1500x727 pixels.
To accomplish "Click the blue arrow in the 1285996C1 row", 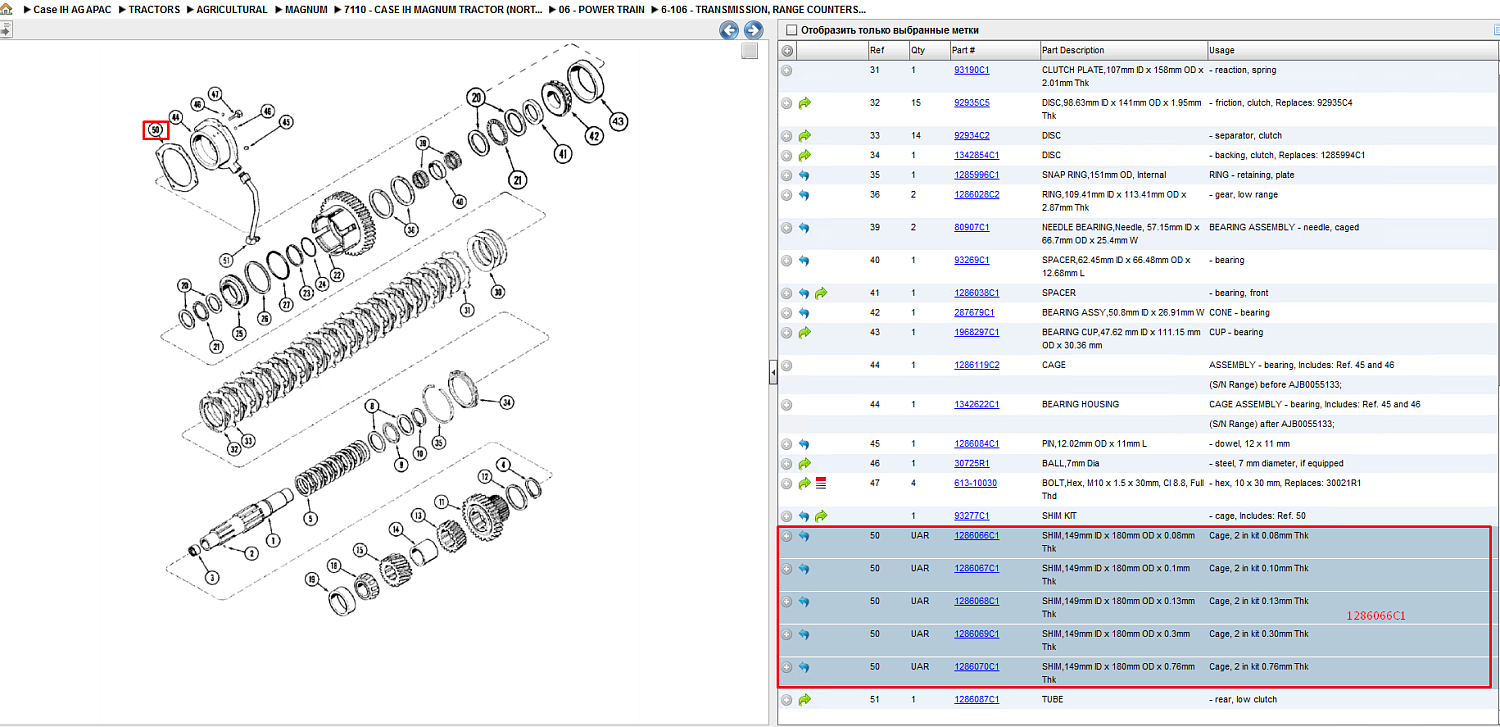I will click(x=804, y=176).
